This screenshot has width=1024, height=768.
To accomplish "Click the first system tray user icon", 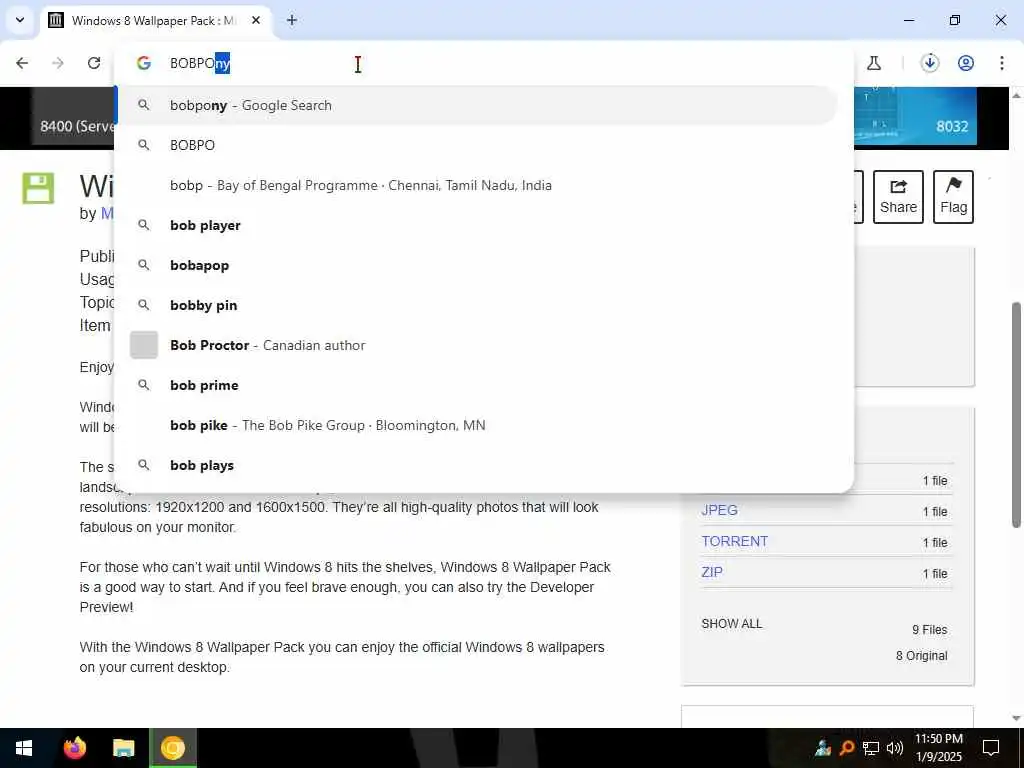I will pos(823,748).
